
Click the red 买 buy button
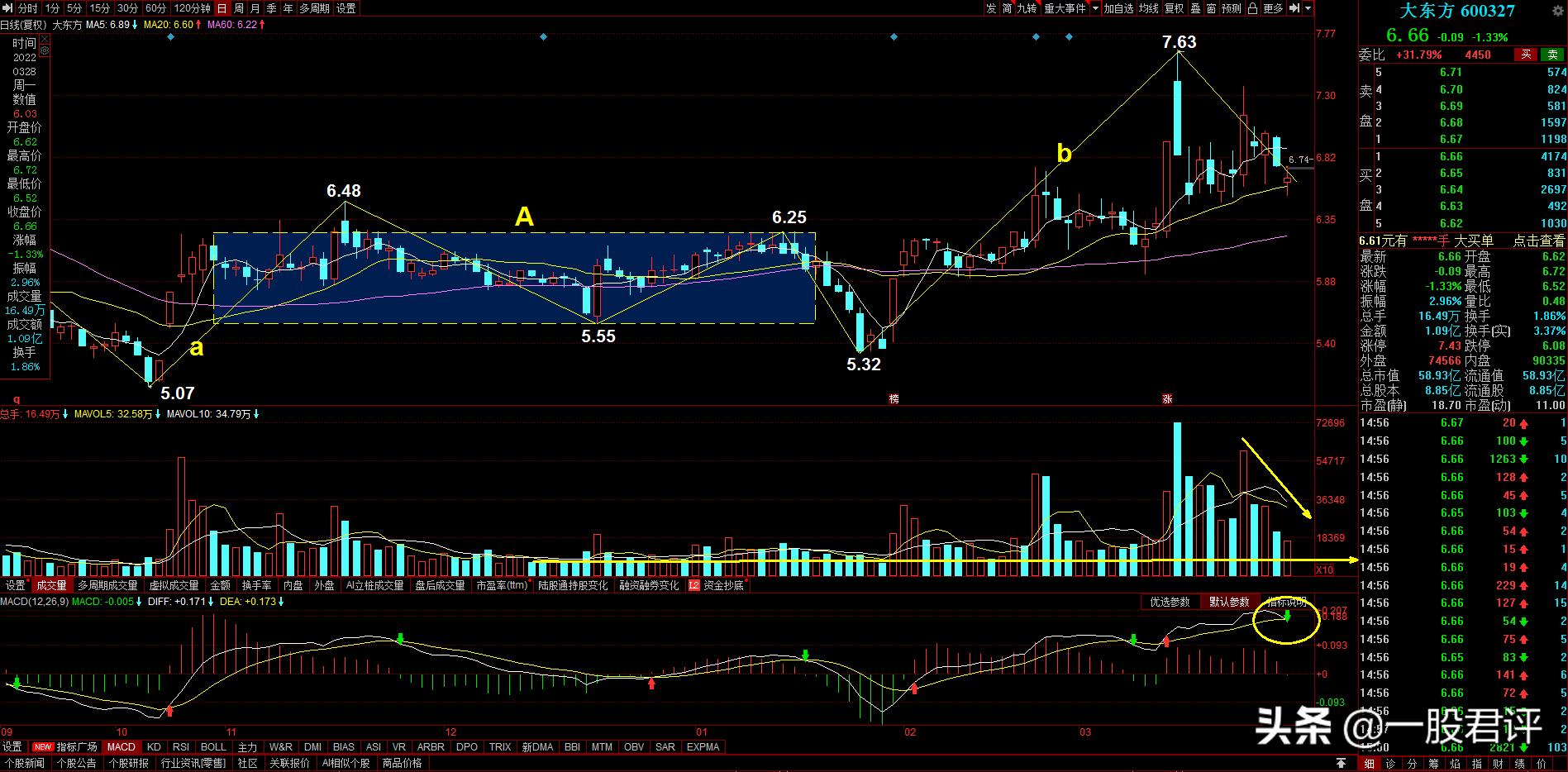coord(1526,55)
